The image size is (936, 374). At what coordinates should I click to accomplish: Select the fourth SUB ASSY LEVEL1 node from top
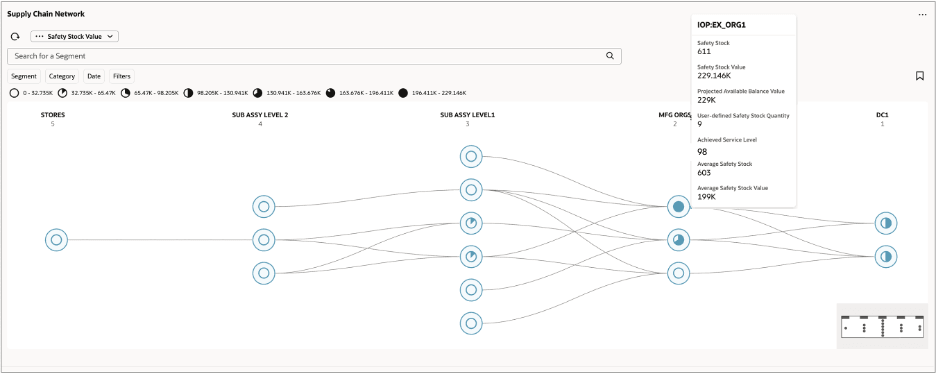point(471,256)
